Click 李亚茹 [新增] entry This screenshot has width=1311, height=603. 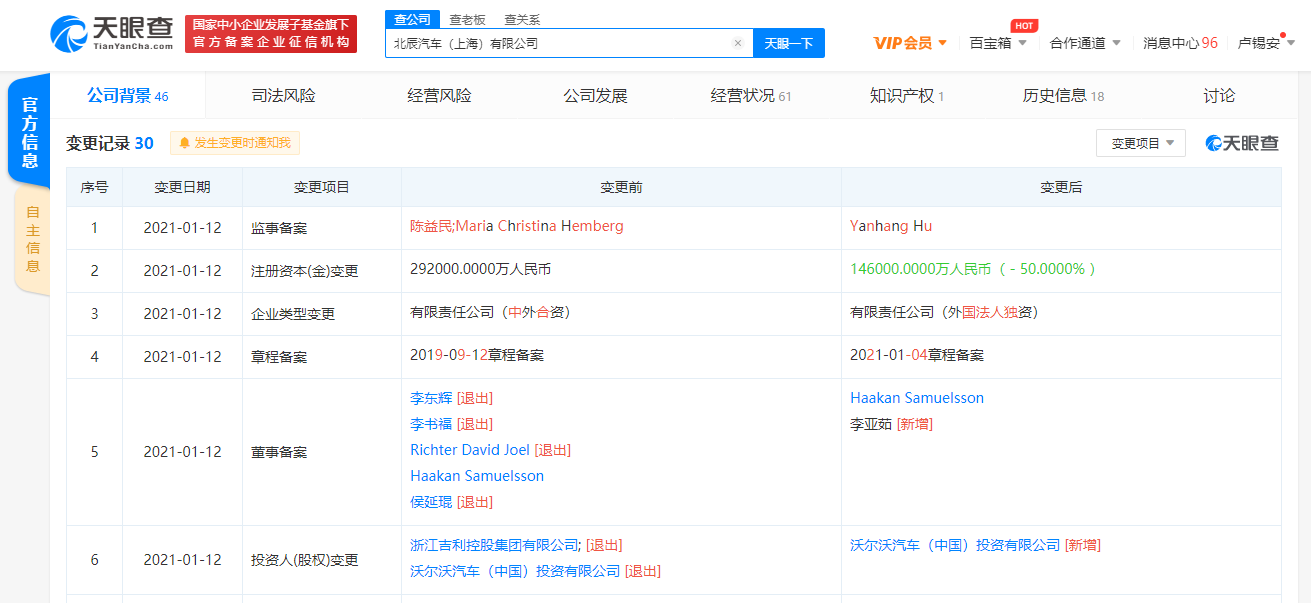(891, 424)
